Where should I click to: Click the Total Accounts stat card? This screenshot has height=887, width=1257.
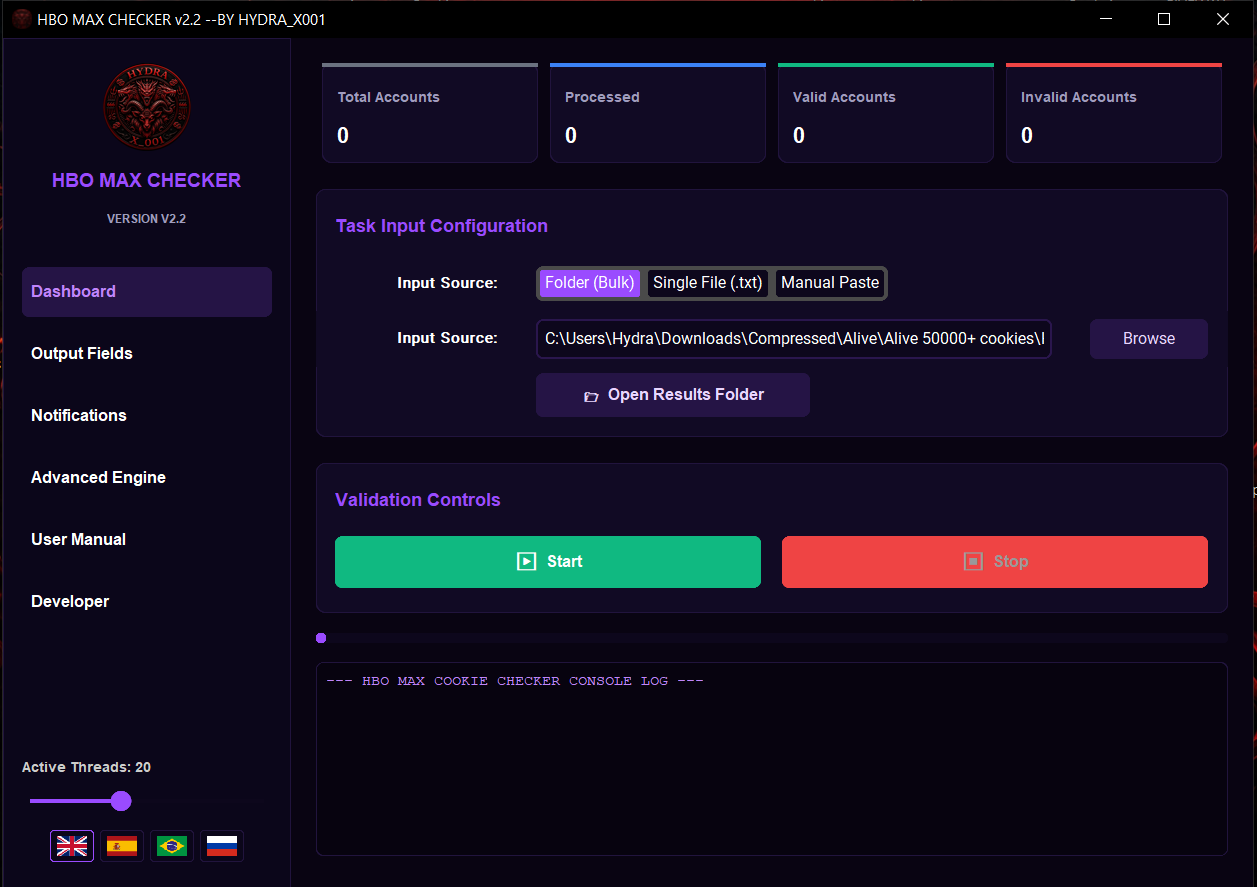(430, 113)
